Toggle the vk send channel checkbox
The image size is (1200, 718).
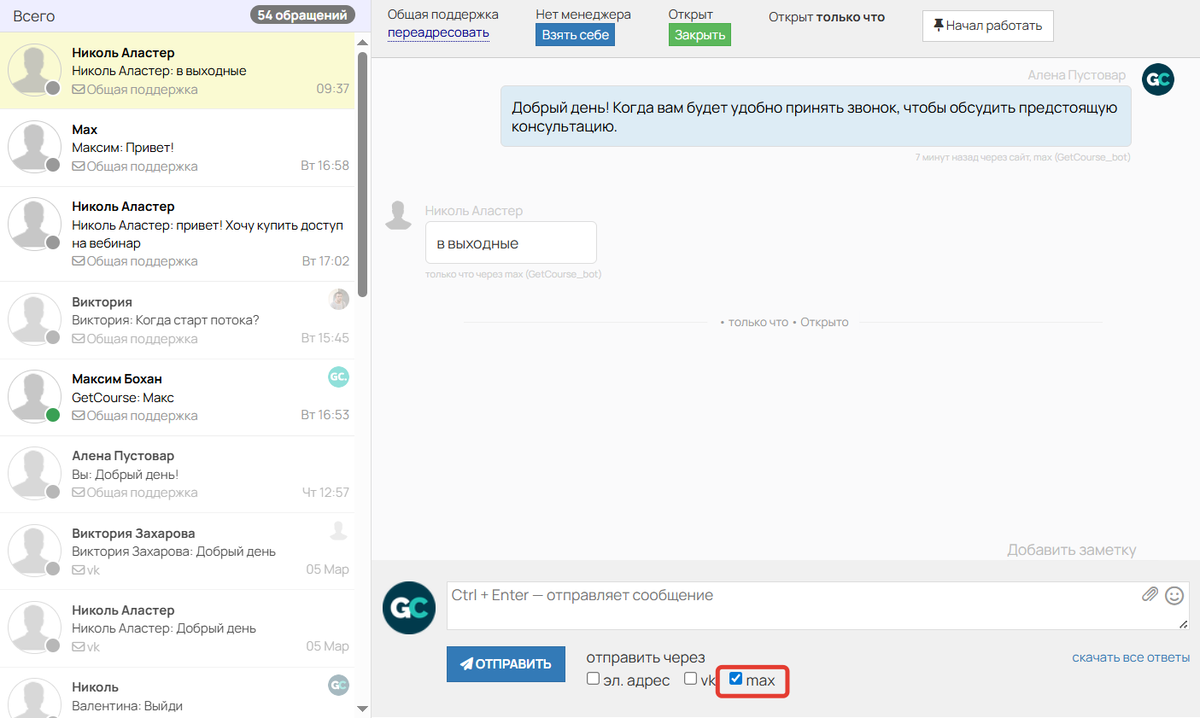click(691, 679)
